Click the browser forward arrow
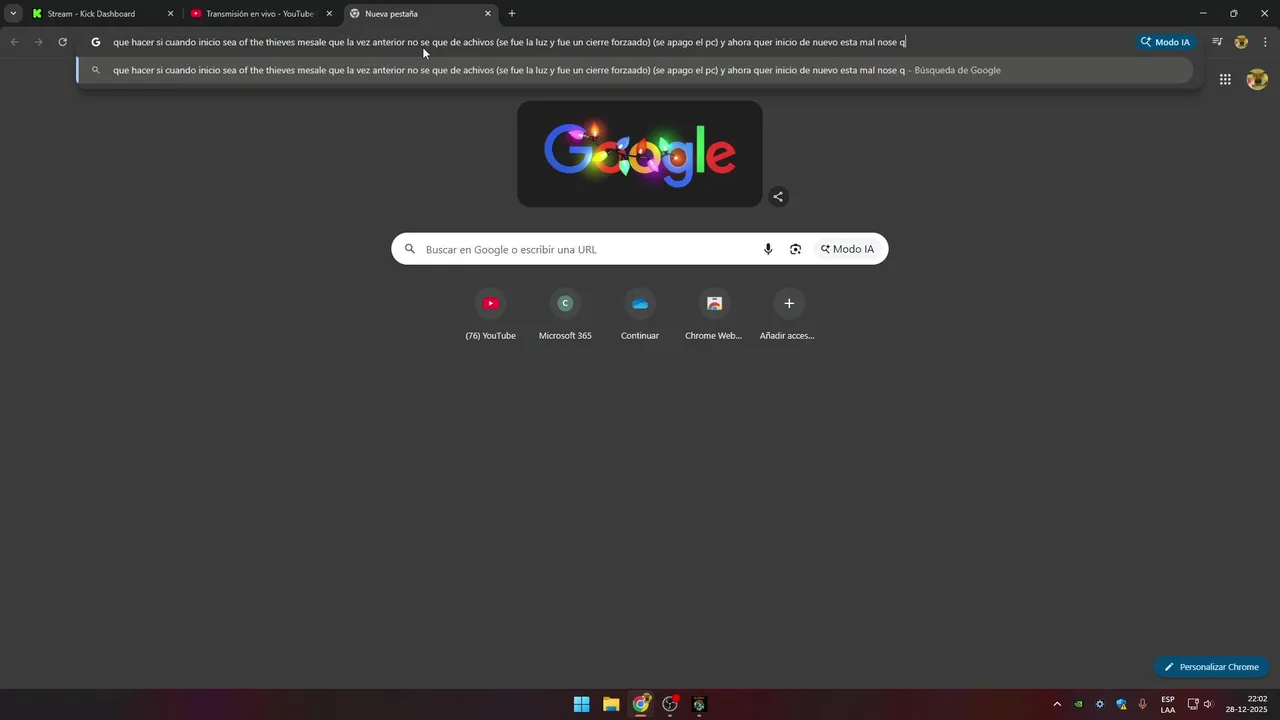The image size is (1280, 720). 39,42
